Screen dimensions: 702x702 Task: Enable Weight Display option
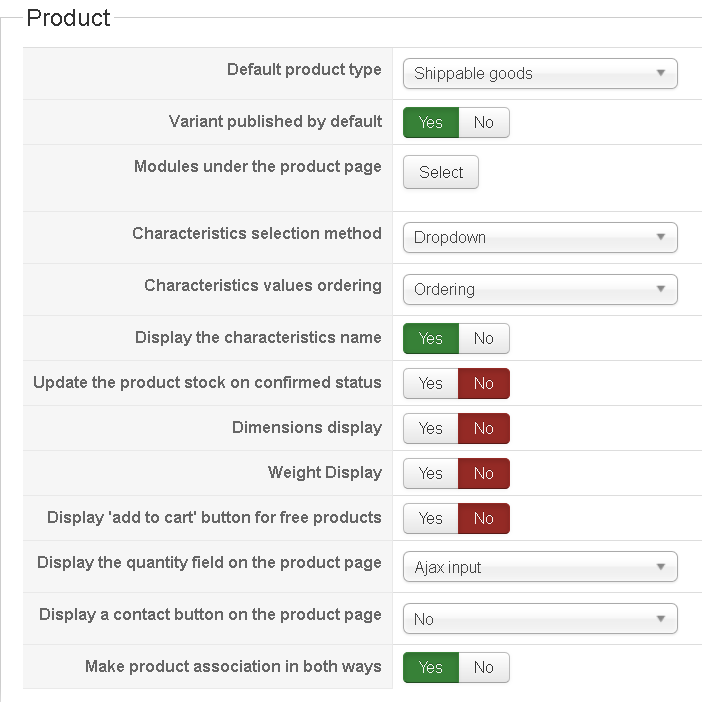[x=431, y=473]
